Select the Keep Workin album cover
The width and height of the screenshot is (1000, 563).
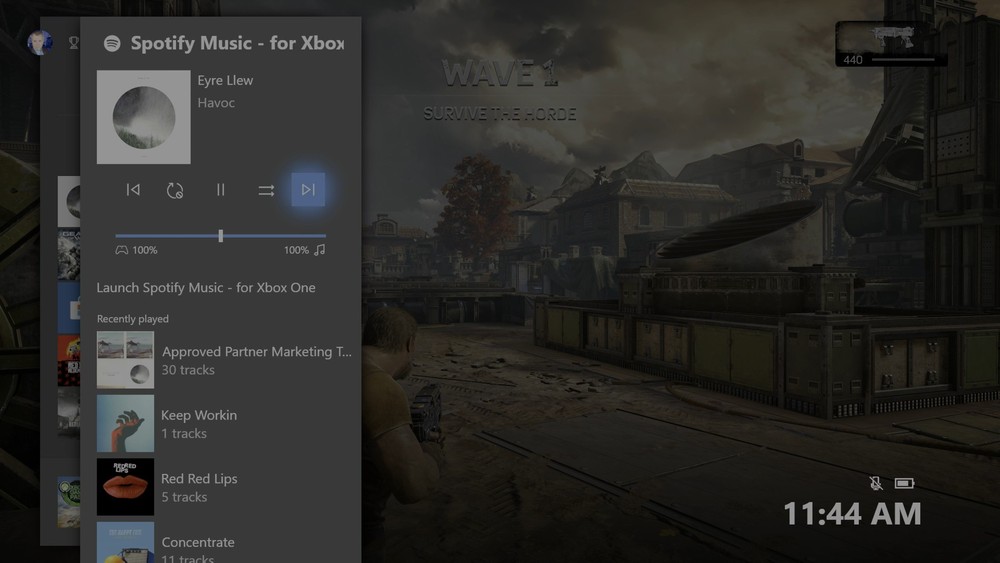[x=125, y=424]
